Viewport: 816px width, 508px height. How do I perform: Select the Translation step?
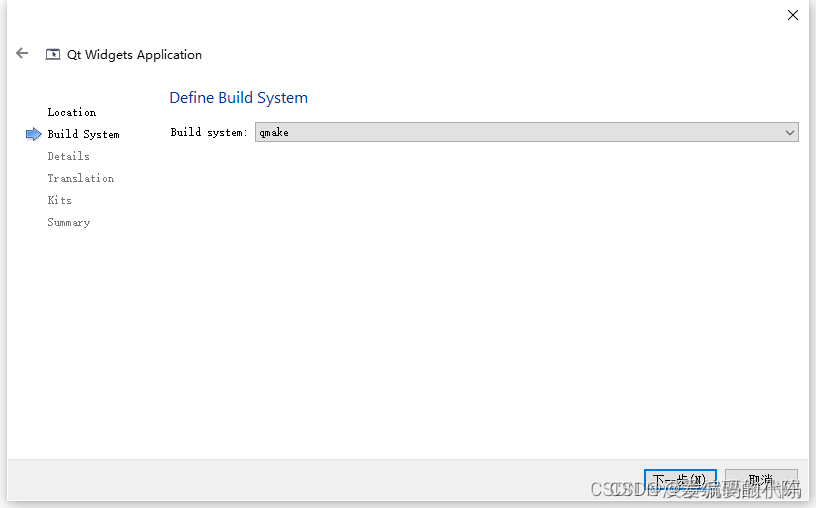(x=81, y=179)
